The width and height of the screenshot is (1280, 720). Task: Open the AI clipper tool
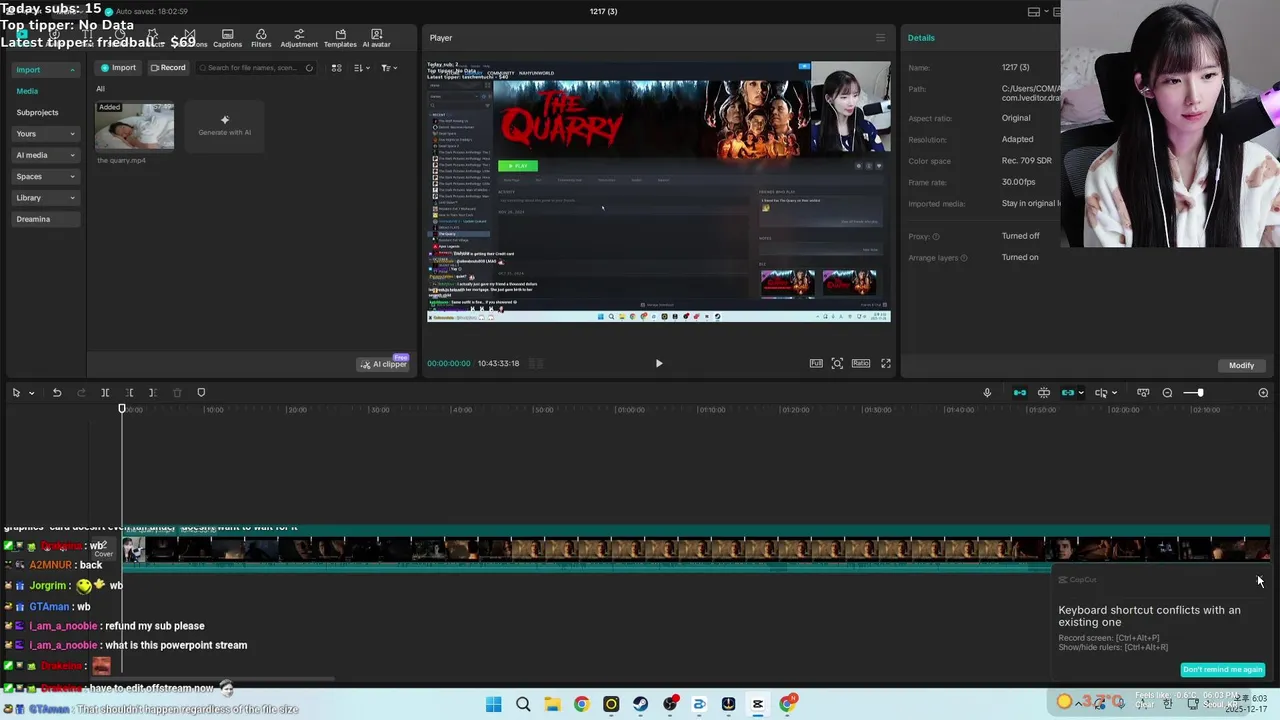pos(383,364)
